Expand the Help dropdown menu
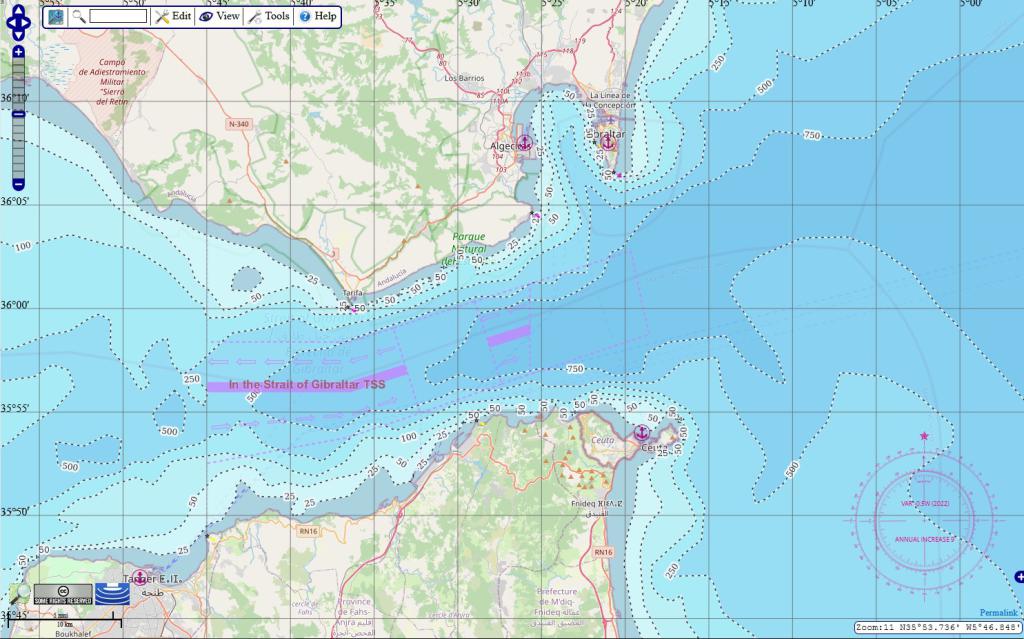 (318, 17)
